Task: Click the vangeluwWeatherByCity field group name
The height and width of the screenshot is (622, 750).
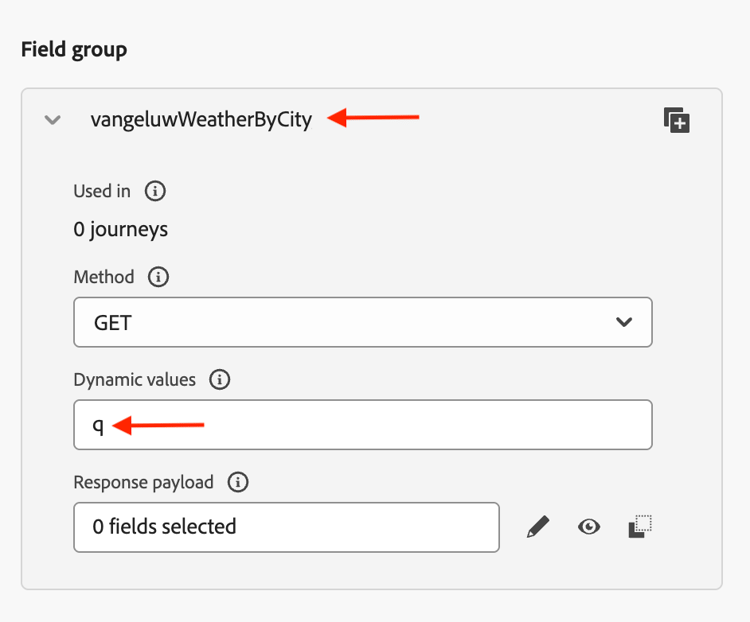Action: [x=201, y=120]
